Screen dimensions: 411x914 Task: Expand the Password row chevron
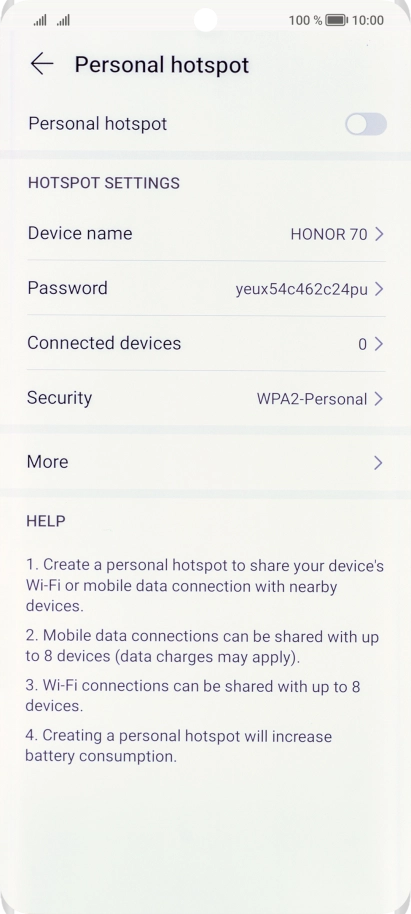(379, 289)
